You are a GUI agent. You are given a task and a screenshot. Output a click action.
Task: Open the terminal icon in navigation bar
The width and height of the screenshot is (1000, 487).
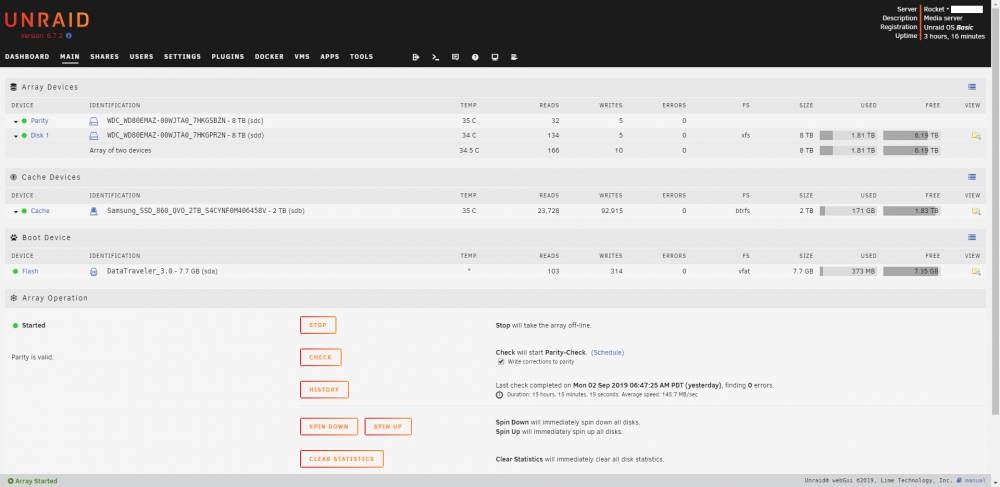coord(436,57)
